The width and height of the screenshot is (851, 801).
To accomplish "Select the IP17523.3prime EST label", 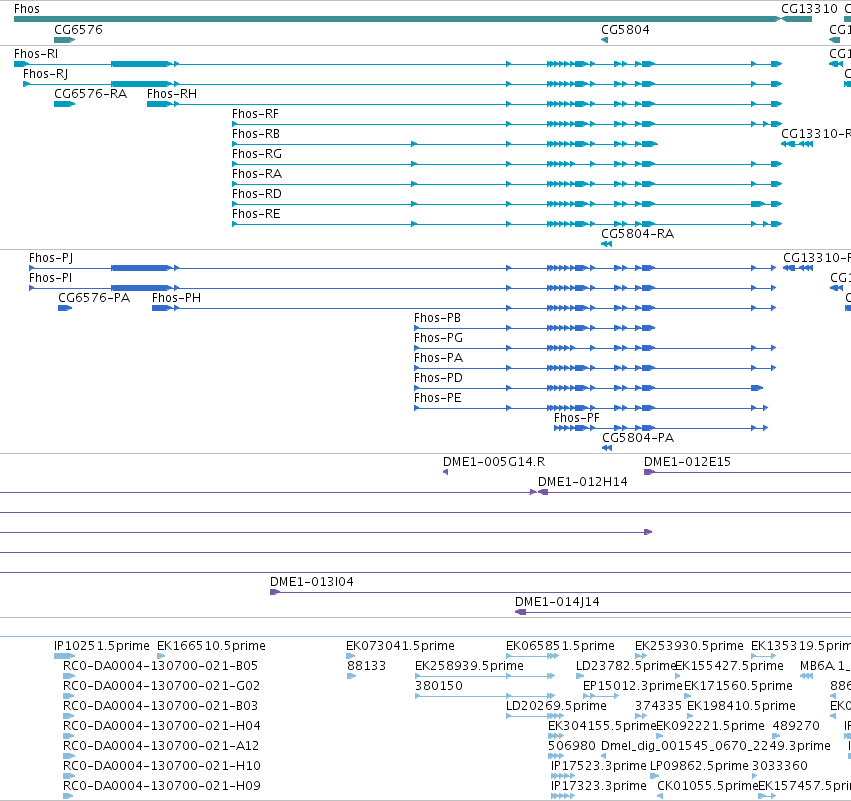I will coord(599,766).
